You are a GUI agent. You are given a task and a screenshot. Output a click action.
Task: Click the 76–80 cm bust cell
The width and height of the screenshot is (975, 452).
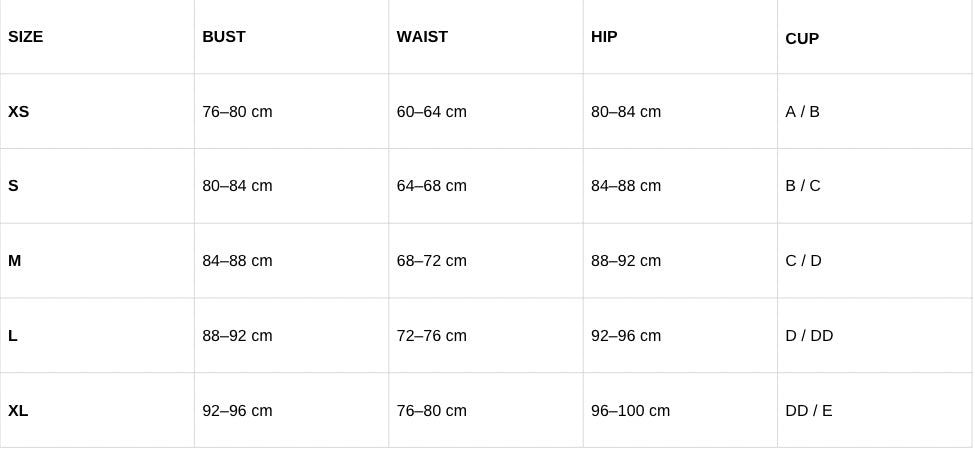pos(237,112)
